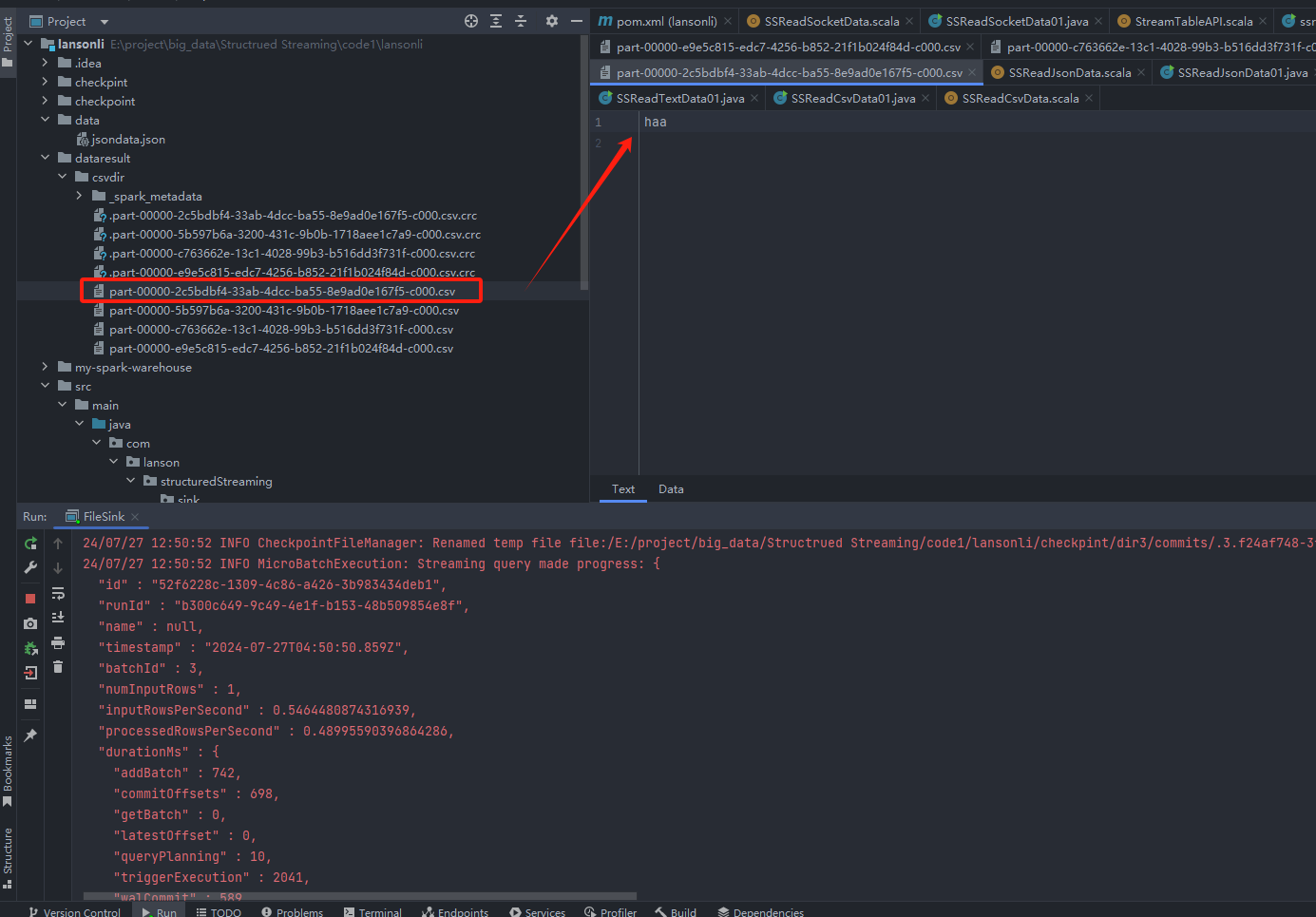
Task: Attach debugger to process bug icon
Action: click(x=30, y=648)
